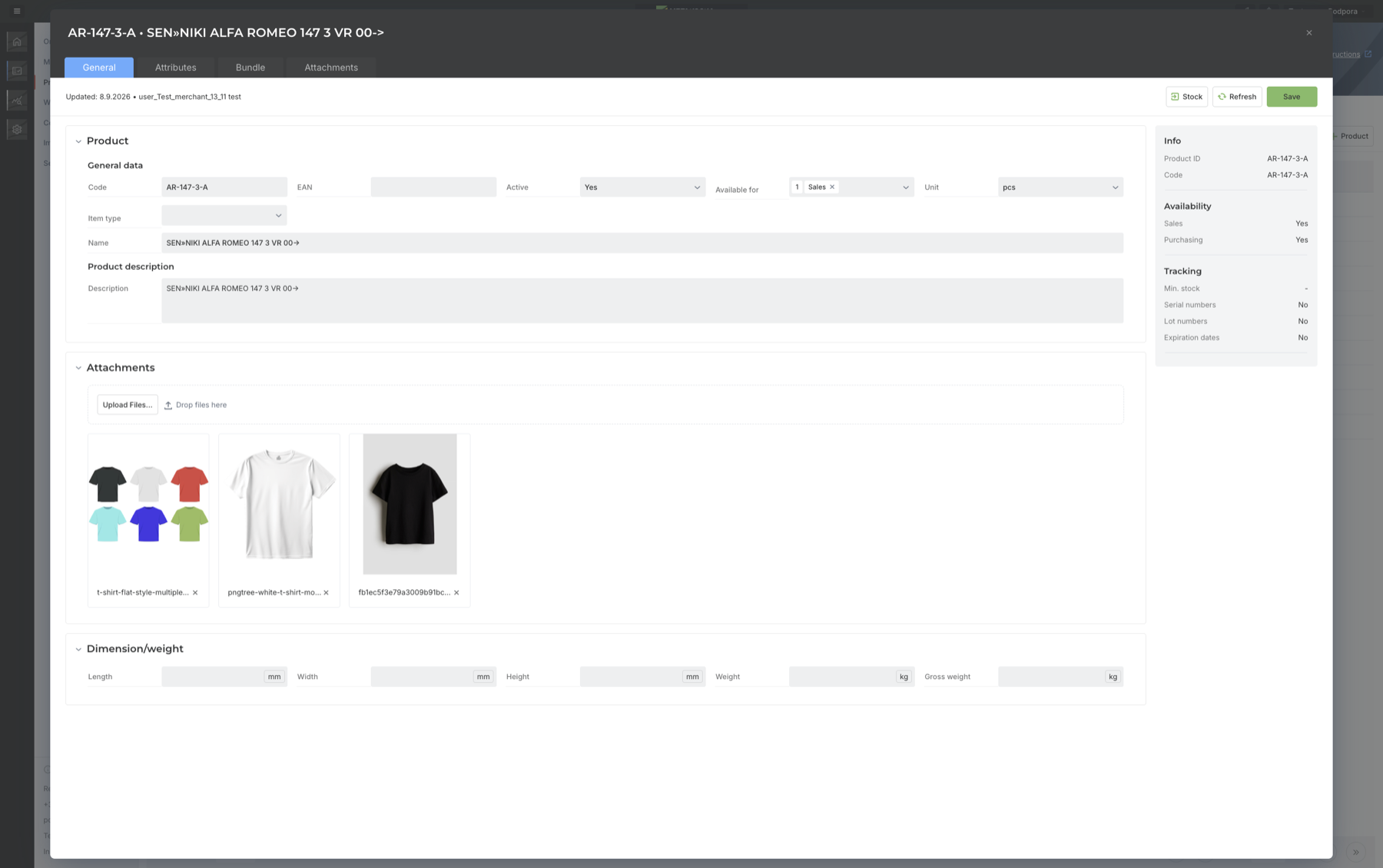Click the Product ID value AR-147-3-A

(1287, 159)
